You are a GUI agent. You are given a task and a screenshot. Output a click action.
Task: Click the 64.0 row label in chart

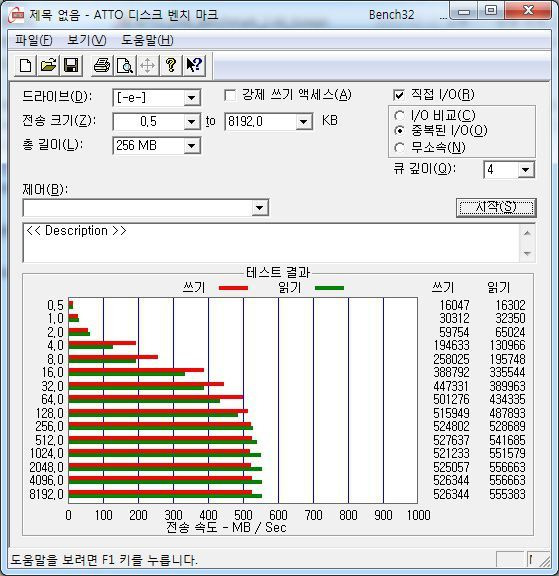point(53,399)
